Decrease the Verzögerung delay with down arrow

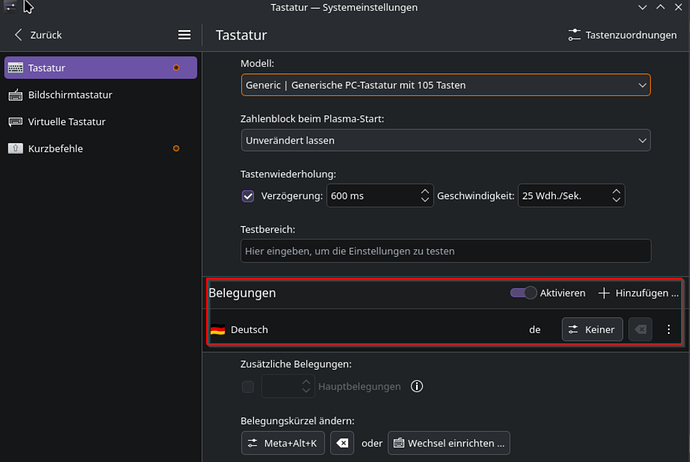click(425, 200)
